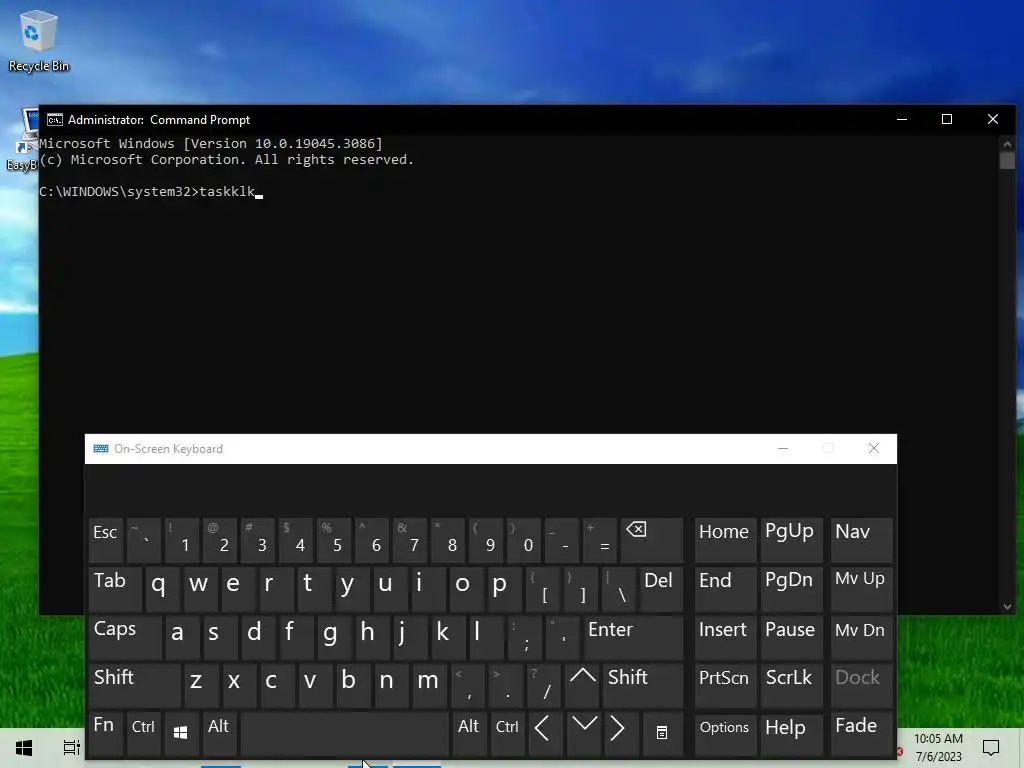Click the backslash key
The image size is (1024, 768).
pyautogui.click(x=618, y=588)
